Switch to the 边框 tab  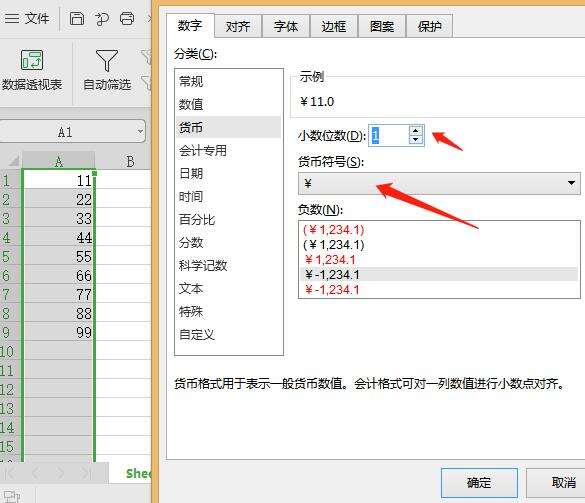tap(334, 26)
